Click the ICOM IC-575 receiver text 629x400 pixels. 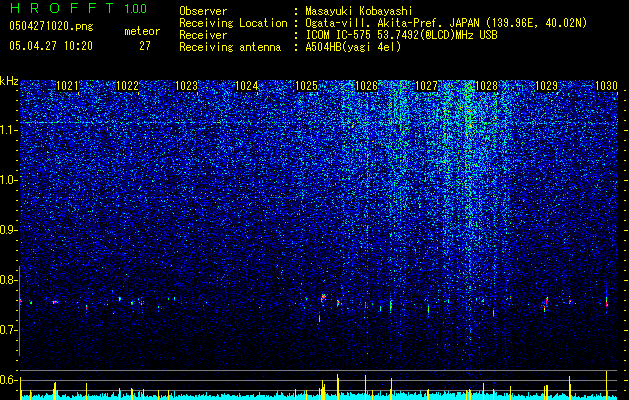(x=401, y=35)
